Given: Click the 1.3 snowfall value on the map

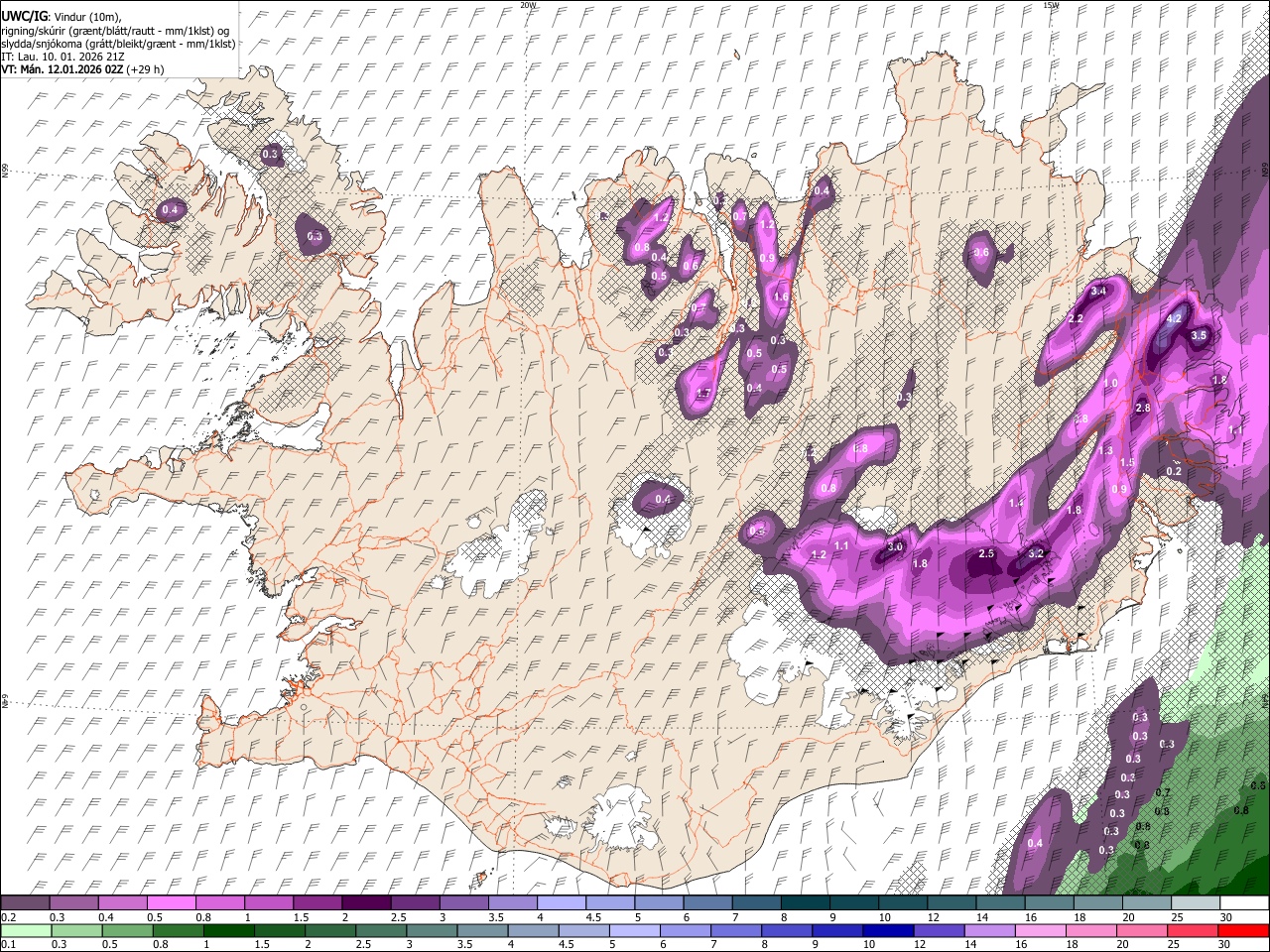Looking at the screenshot, I should tap(1106, 450).
